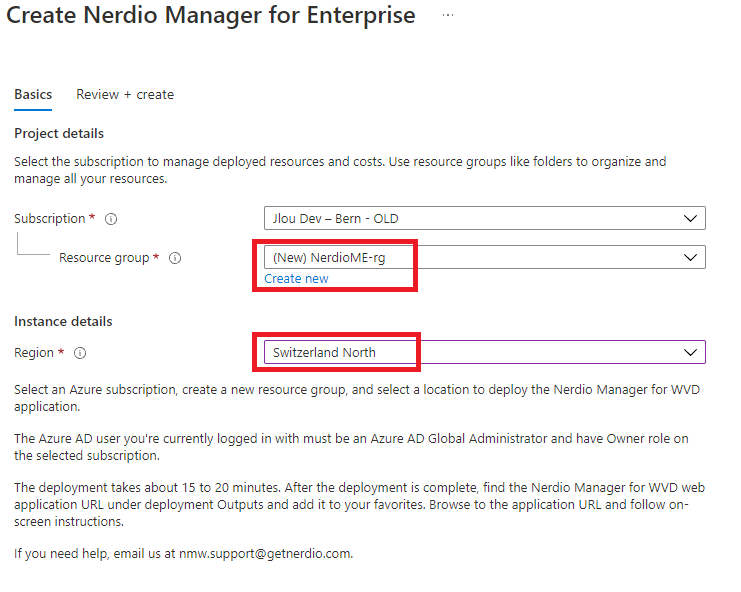
Task: Click the Subscription field label
Action: pos(50,219)
